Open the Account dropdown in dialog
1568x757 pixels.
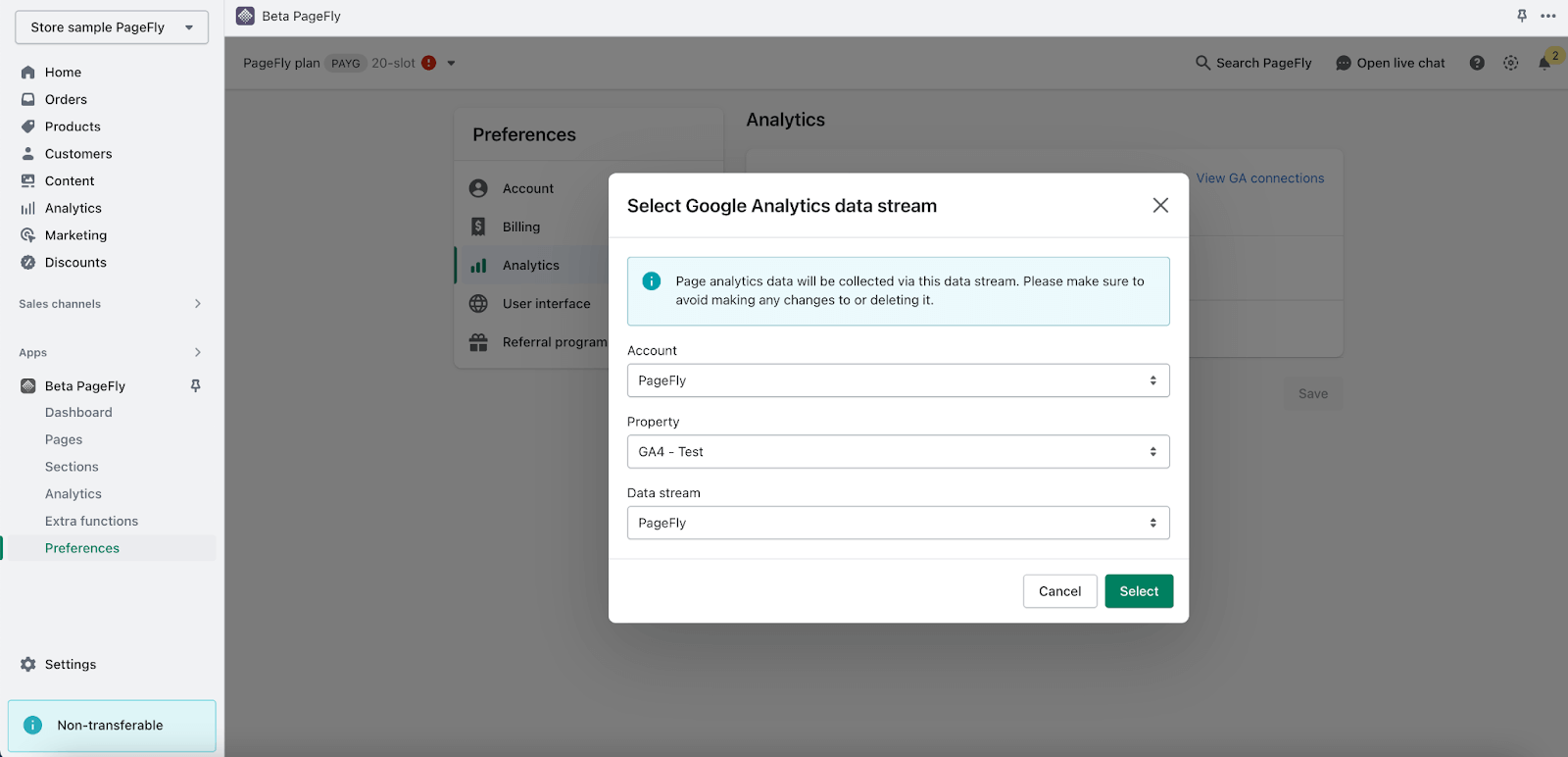pyautogui.click(x=898, y=380)
